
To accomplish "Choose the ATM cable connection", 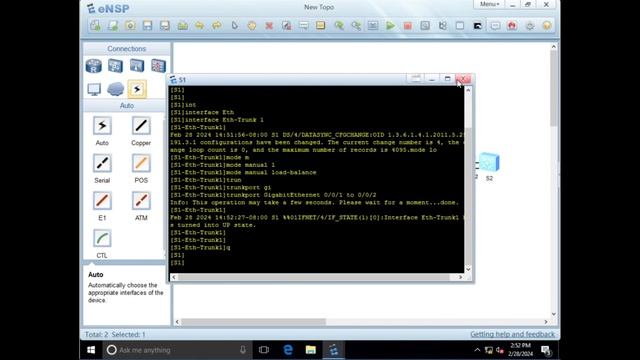I will click(x=141, y=201).
